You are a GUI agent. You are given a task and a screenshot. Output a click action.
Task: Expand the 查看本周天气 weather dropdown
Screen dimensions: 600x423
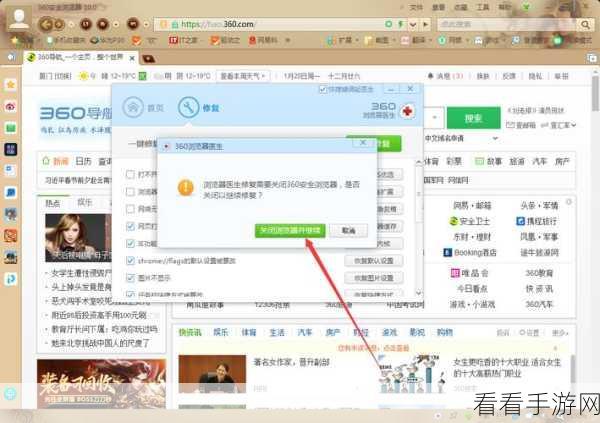click(243, 76)
